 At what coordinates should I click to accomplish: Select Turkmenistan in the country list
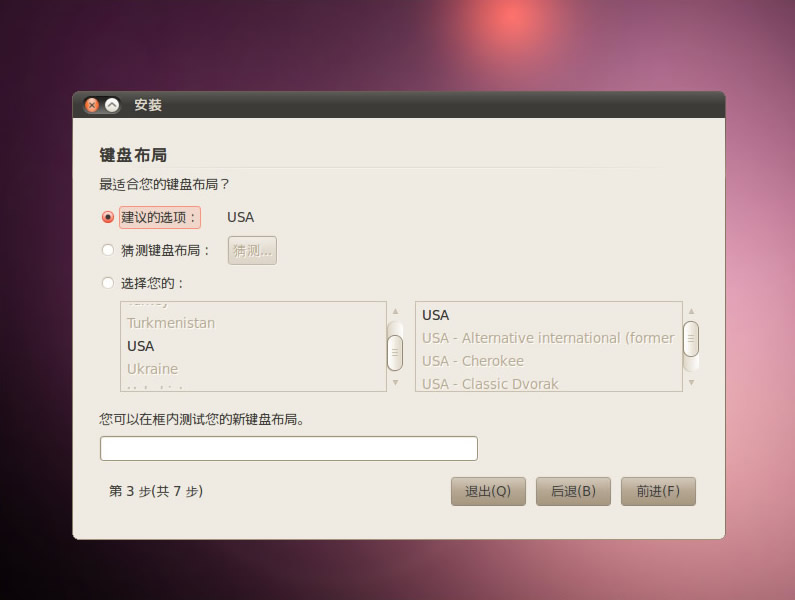pos(254,323)
